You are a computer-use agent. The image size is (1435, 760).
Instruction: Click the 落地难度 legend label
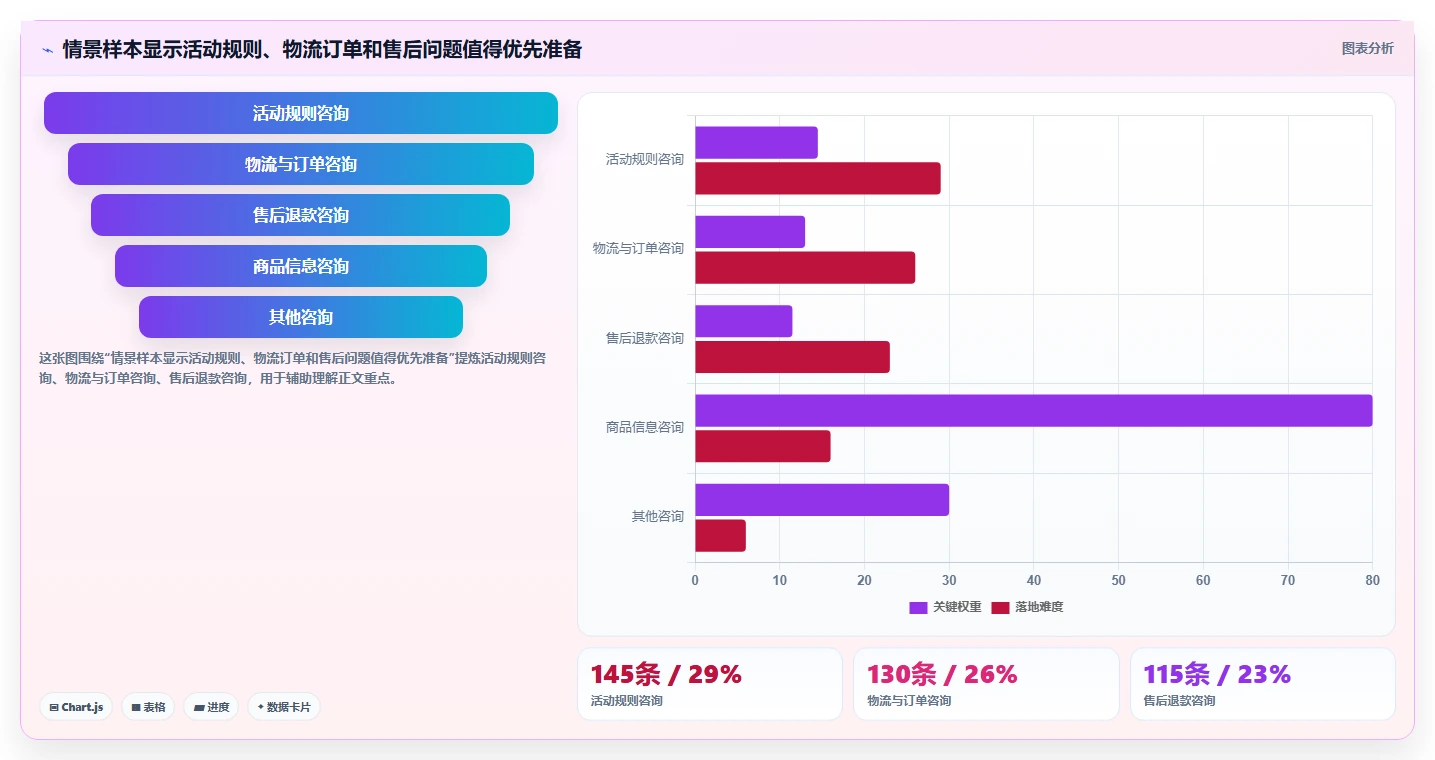pos(1039,607)
